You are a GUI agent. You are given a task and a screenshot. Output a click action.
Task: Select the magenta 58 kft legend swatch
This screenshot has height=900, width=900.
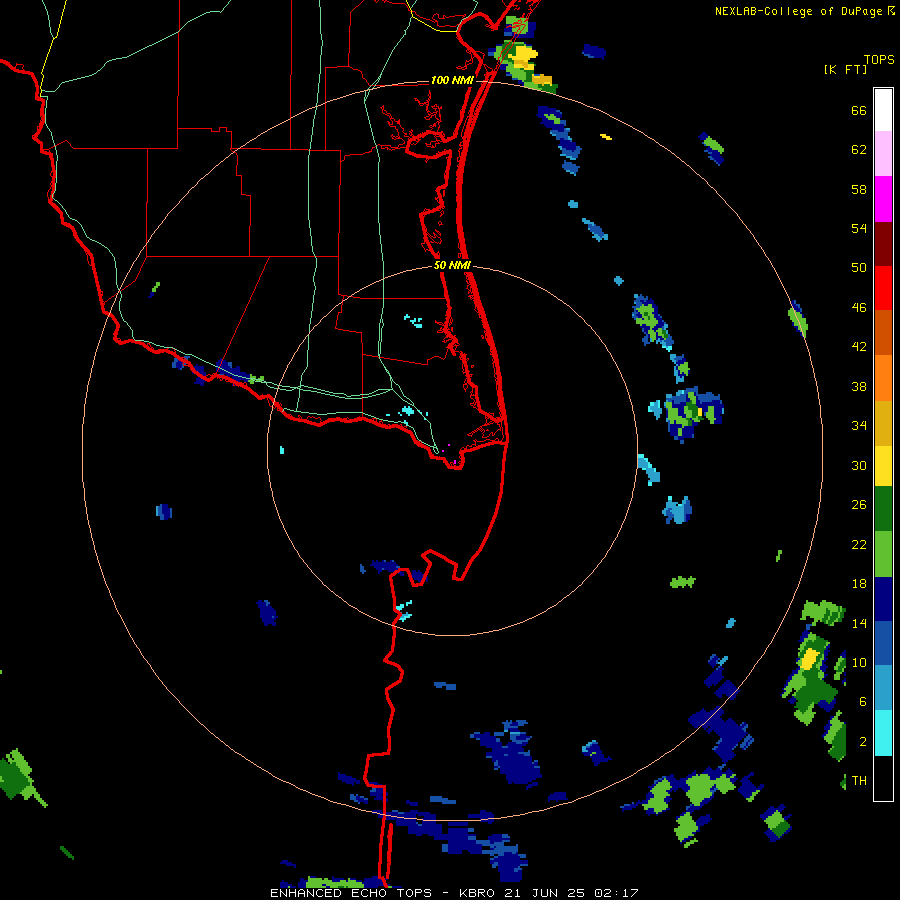coord(883,199)
